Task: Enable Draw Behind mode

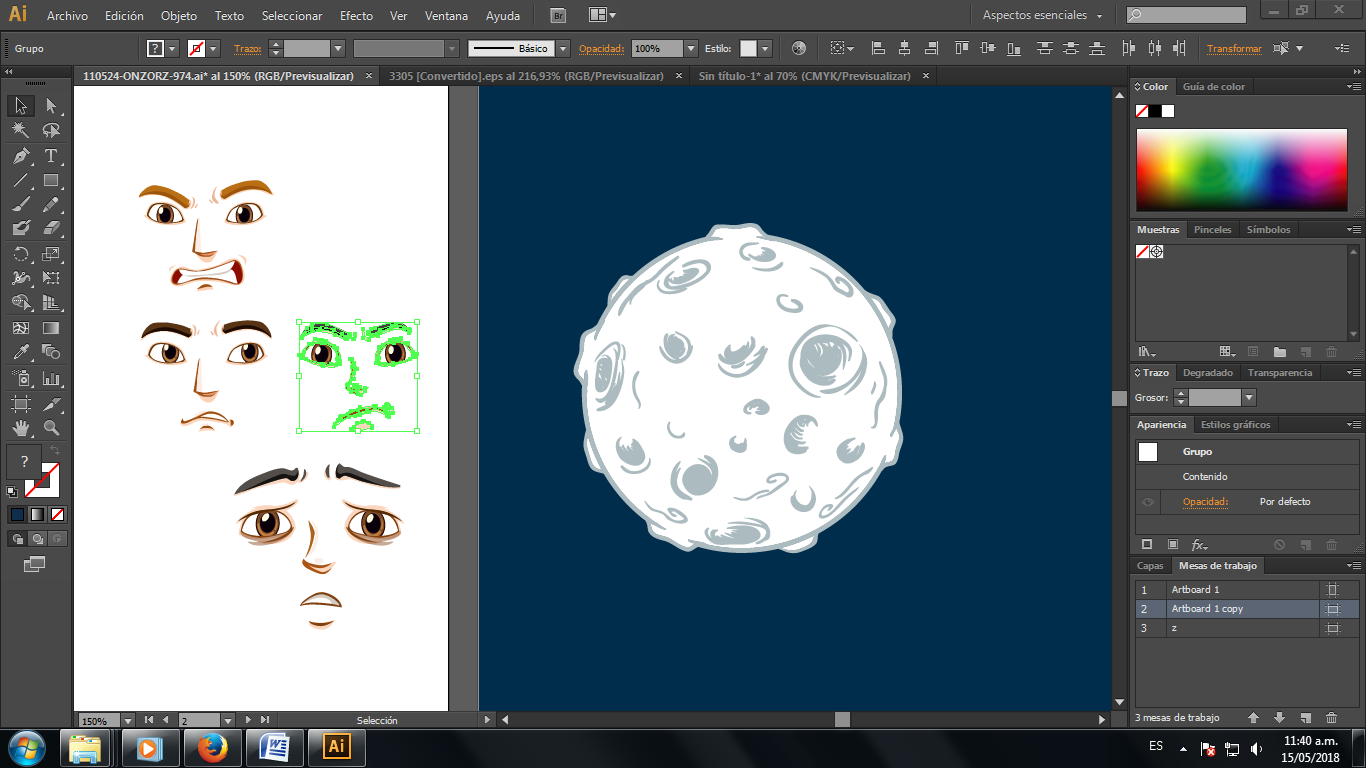Action: coord(37,539)
